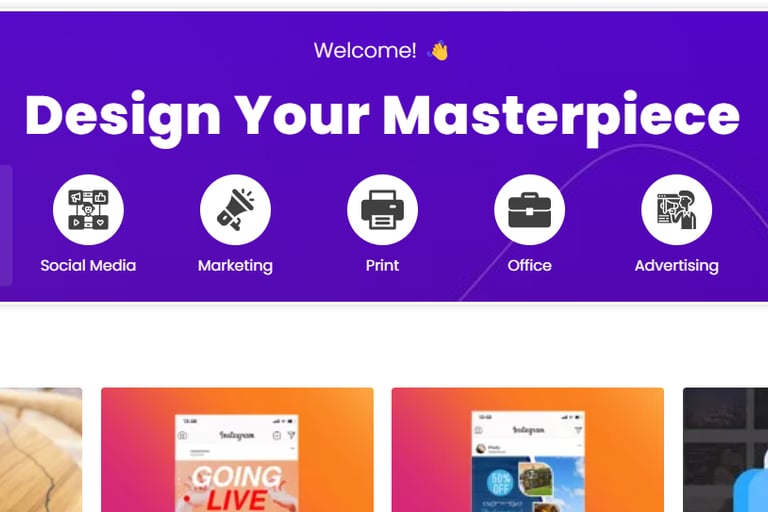
Task: Click the waving hand emoji
Action: [x=438, y=50]
